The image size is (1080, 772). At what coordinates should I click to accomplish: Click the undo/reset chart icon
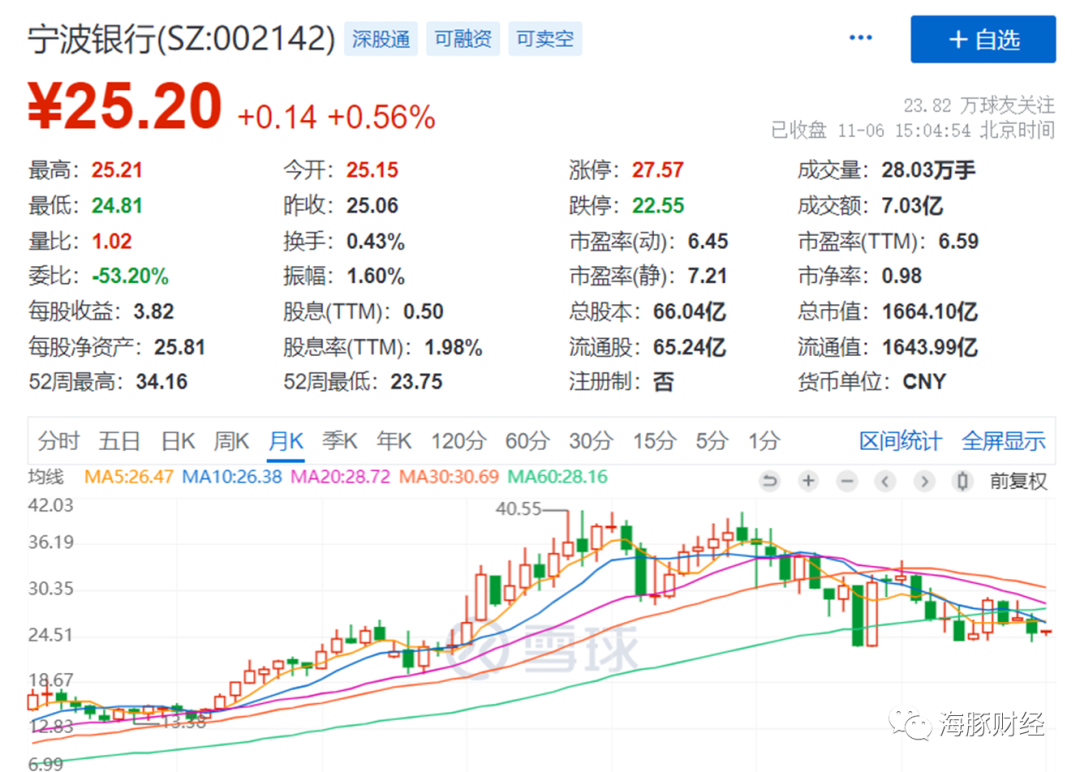(769, 481)
